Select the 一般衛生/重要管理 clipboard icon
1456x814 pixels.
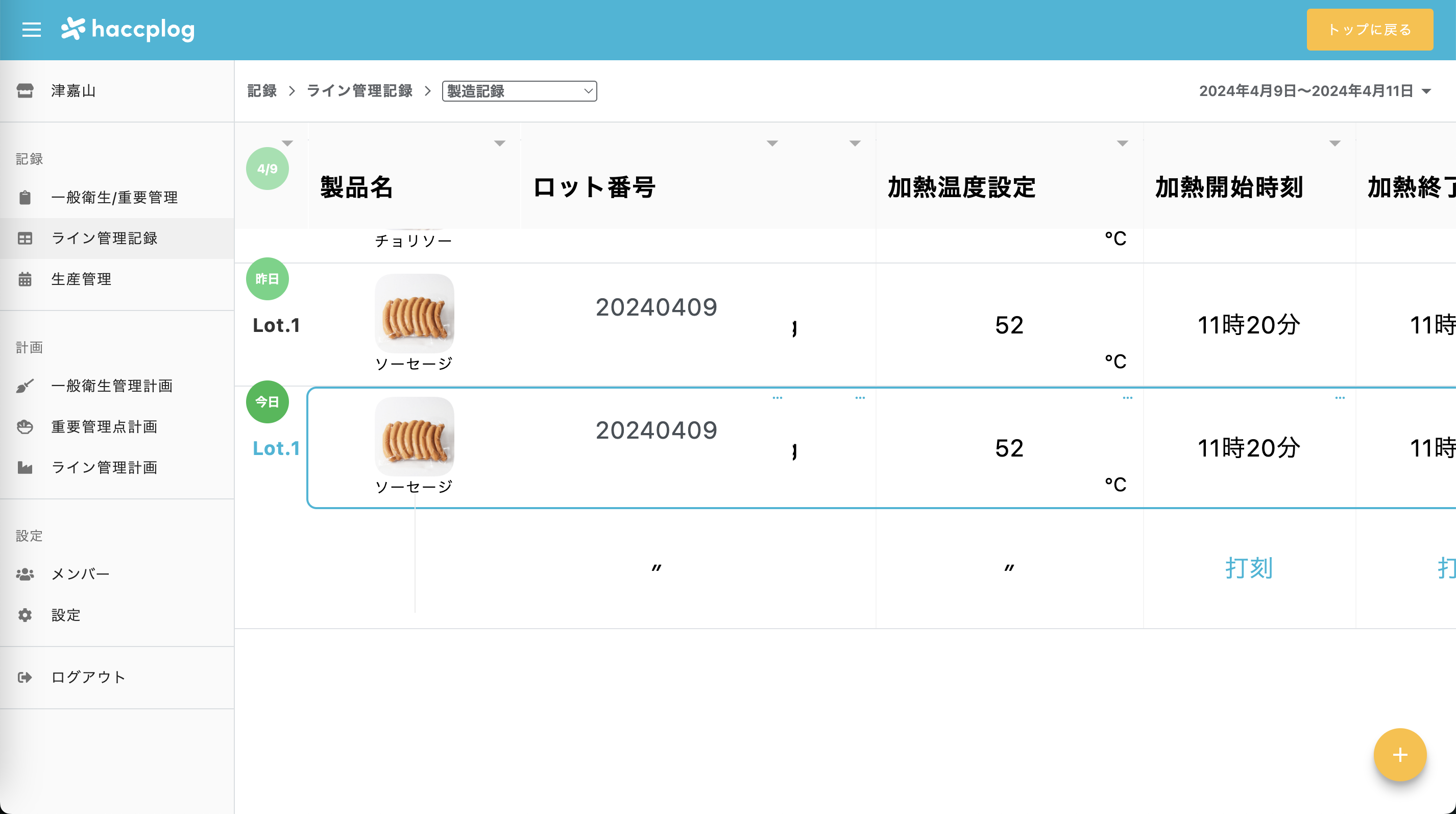click(x=26, y=198)
